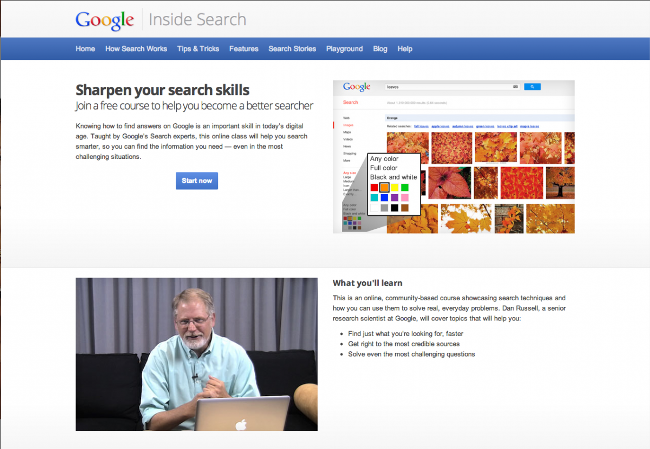Viewport: 650px width, 449px height.
Task: Click the "Join a free course" subtitle
Action: coord(194,106)
